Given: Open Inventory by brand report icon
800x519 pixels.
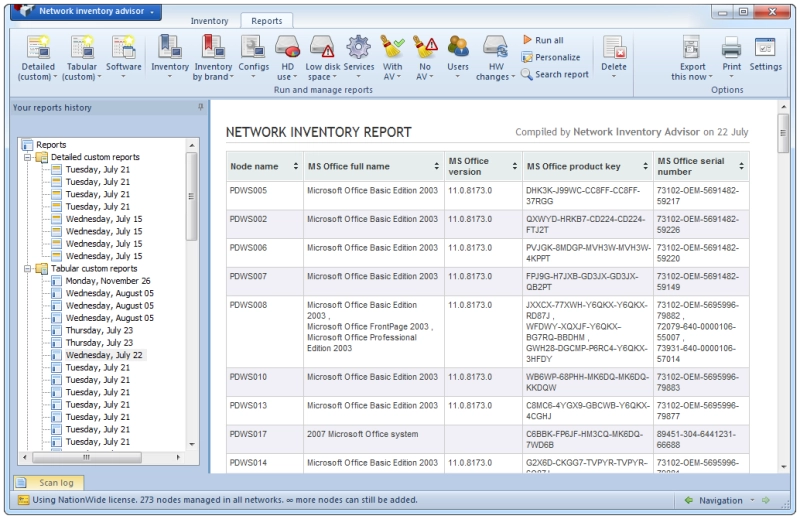Looking at the screenshot, I should tap(213, 47).
